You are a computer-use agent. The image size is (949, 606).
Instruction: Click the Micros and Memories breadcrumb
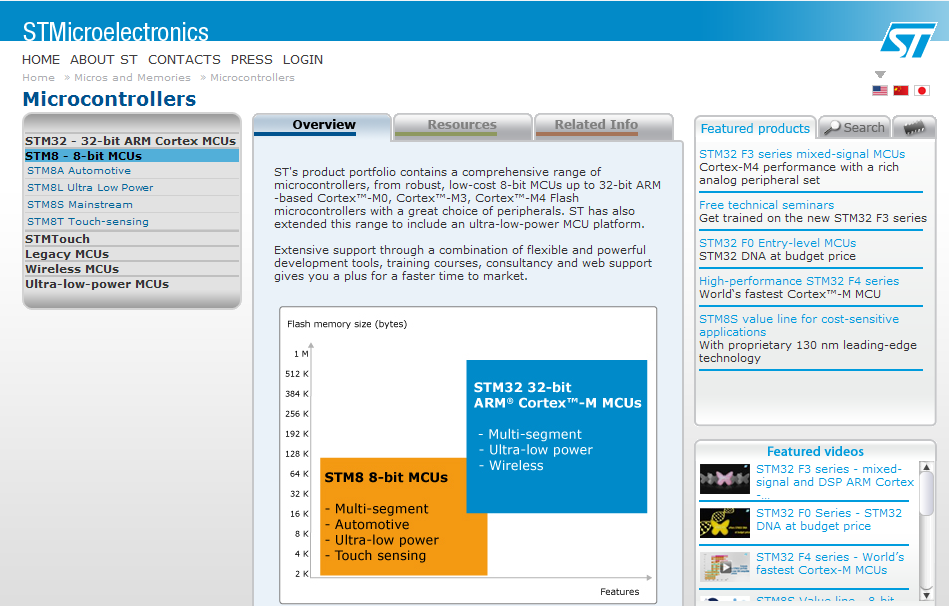[132, 77]
